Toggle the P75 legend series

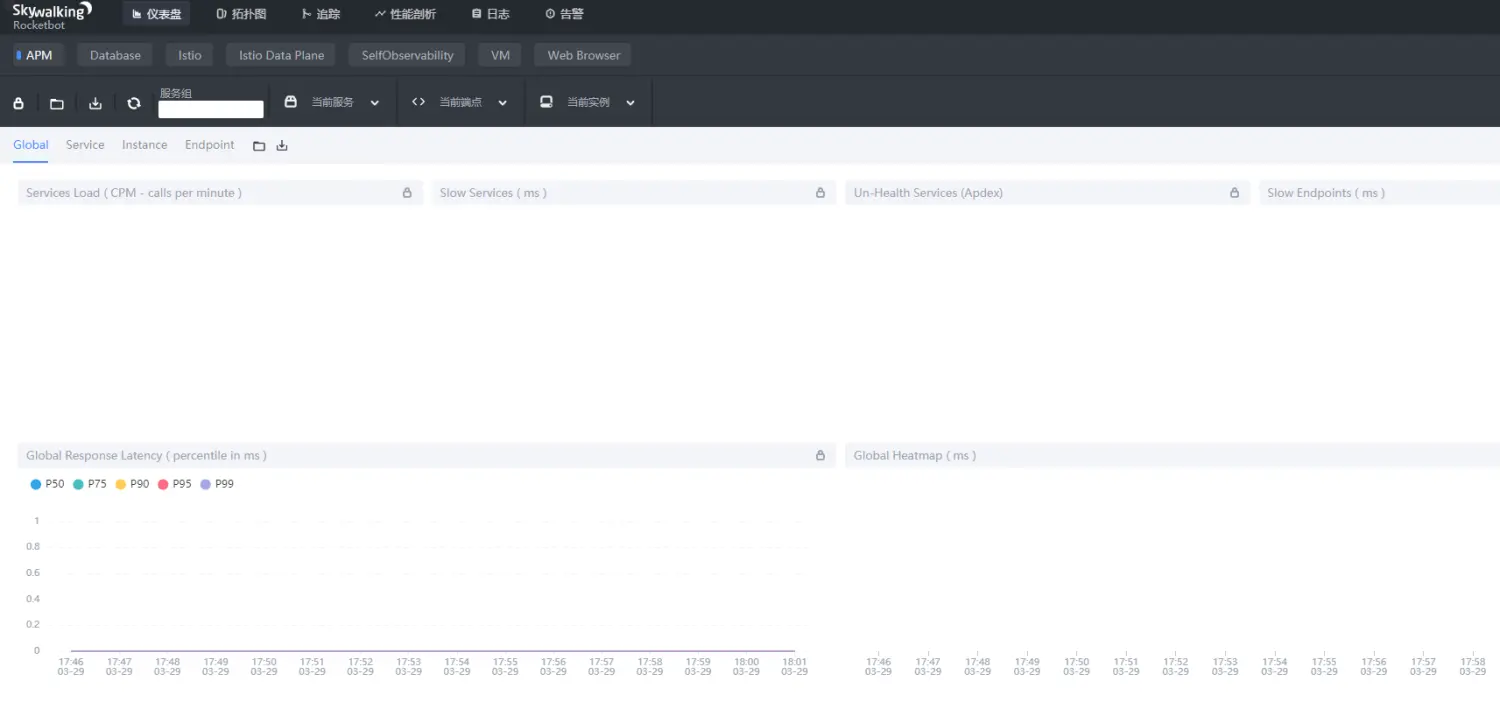[89, 484]
